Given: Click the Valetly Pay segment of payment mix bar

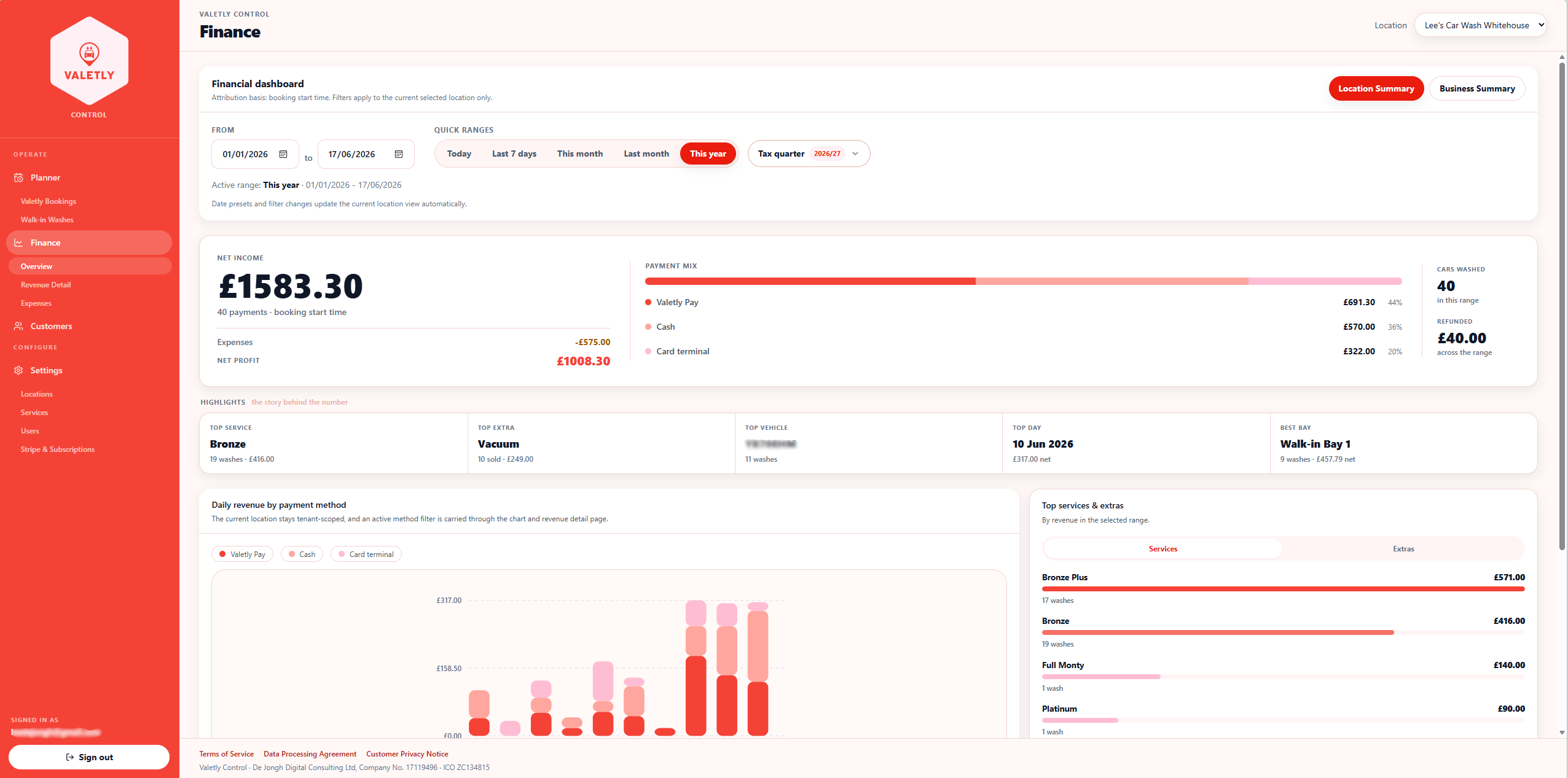Looking at the screenshot, I should pos(810,281).
